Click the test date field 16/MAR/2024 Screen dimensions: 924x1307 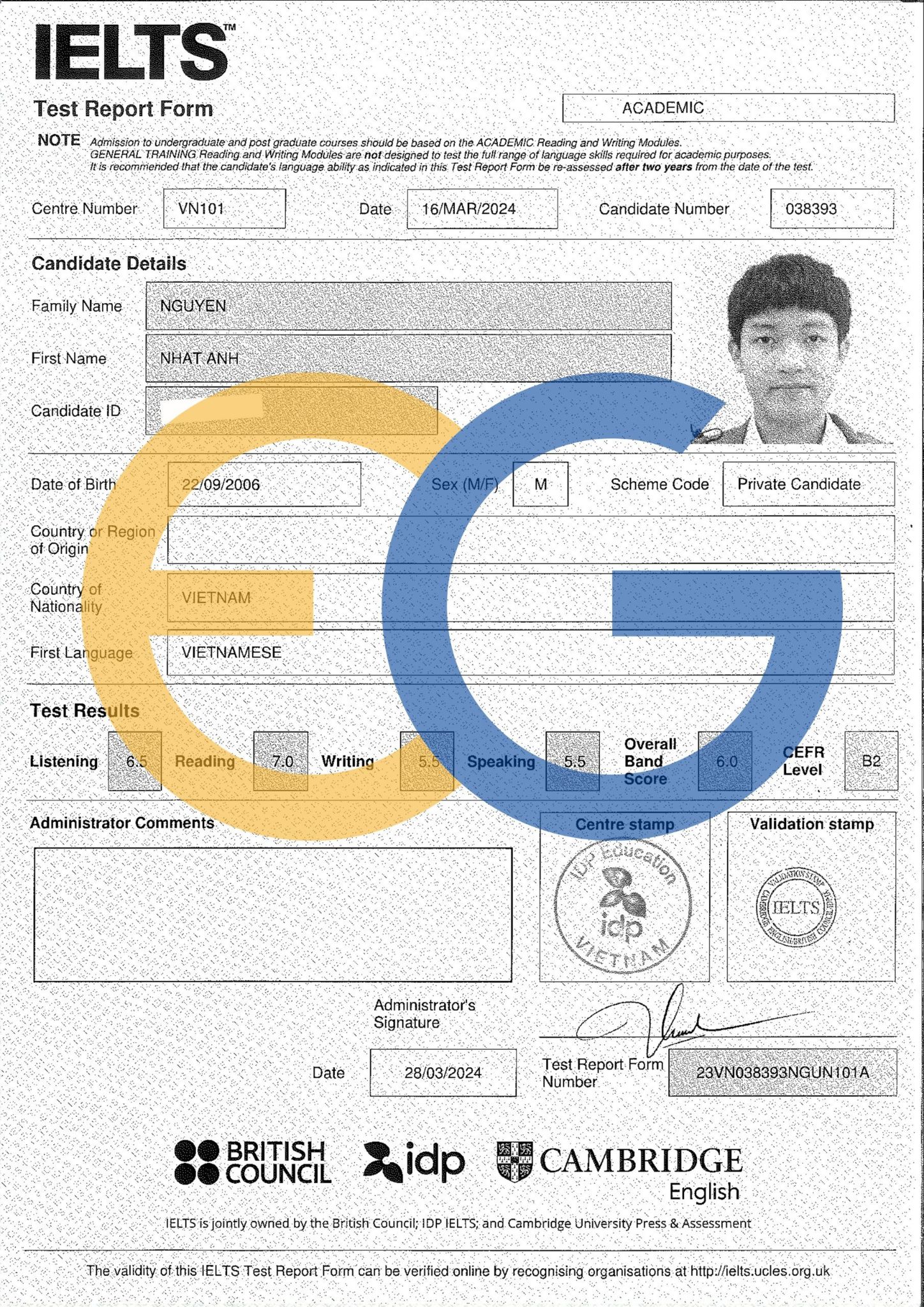(x=482, y=209)
